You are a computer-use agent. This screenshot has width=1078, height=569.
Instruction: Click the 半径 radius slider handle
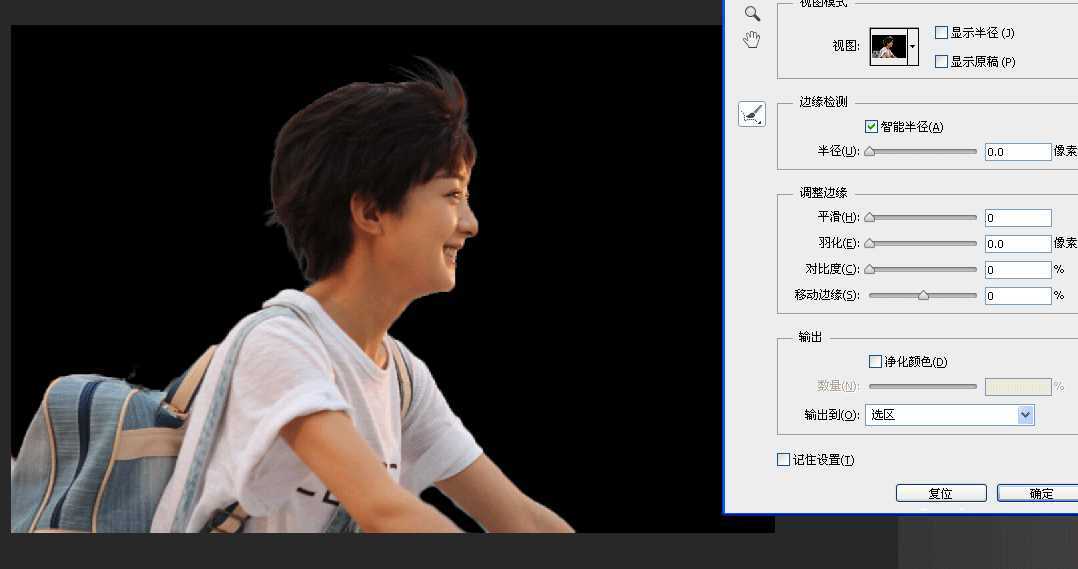(x=870, y=152)
